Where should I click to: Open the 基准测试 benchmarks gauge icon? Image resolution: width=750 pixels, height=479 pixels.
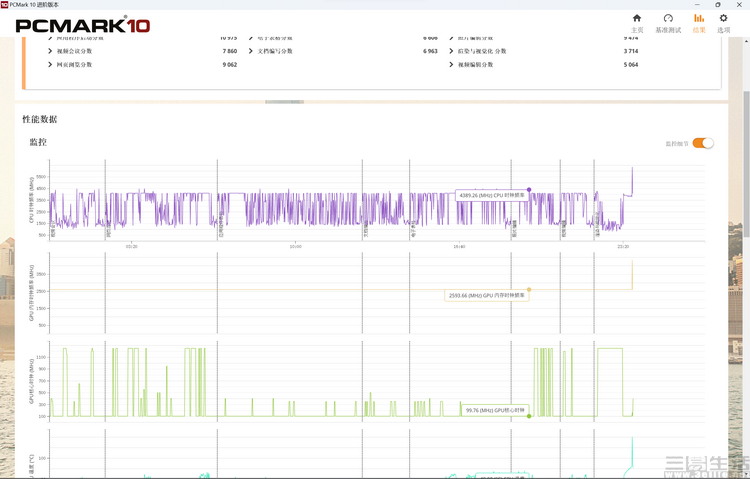tap(668, 18)
